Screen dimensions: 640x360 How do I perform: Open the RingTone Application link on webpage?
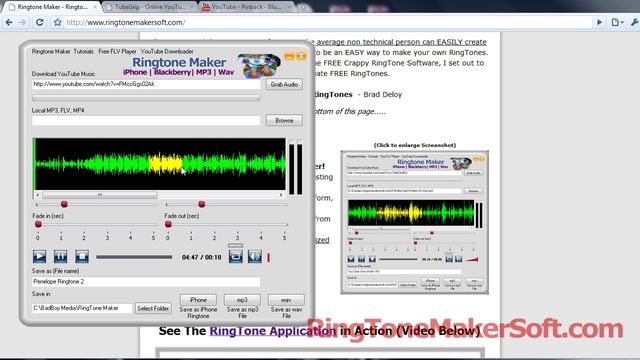273,331
